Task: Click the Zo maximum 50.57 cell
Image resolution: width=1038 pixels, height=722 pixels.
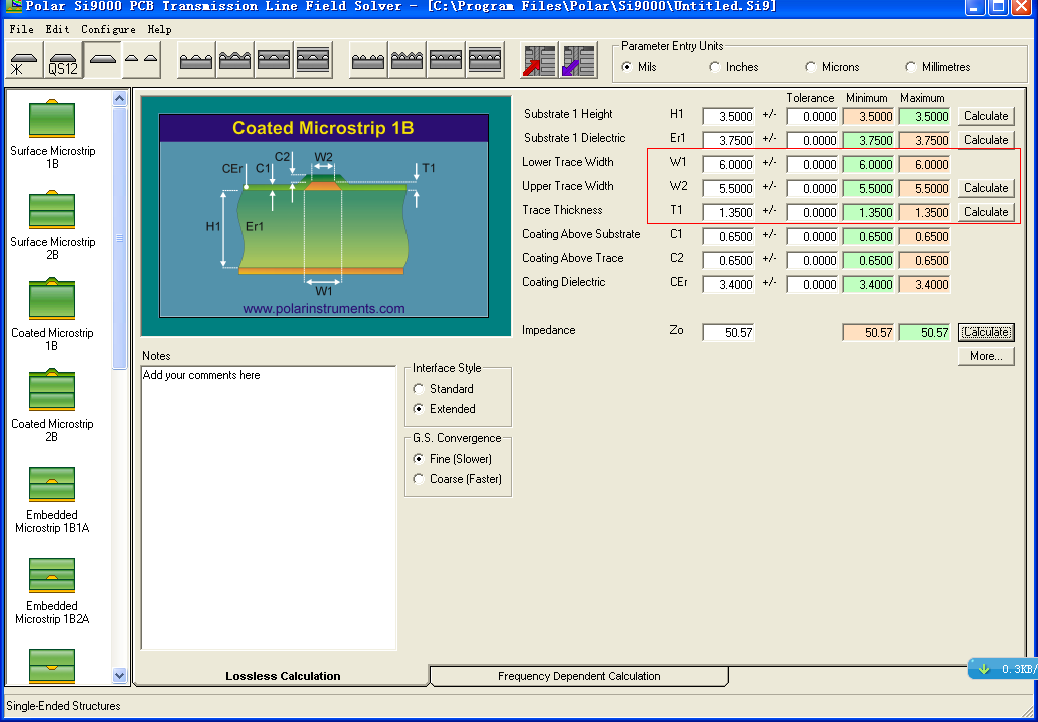Action: 924,332
